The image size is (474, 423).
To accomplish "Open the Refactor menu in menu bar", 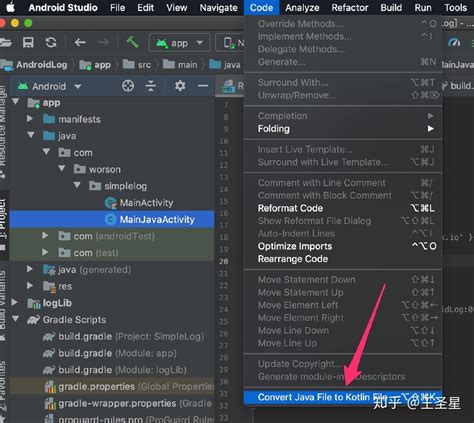I will [350, 7].
